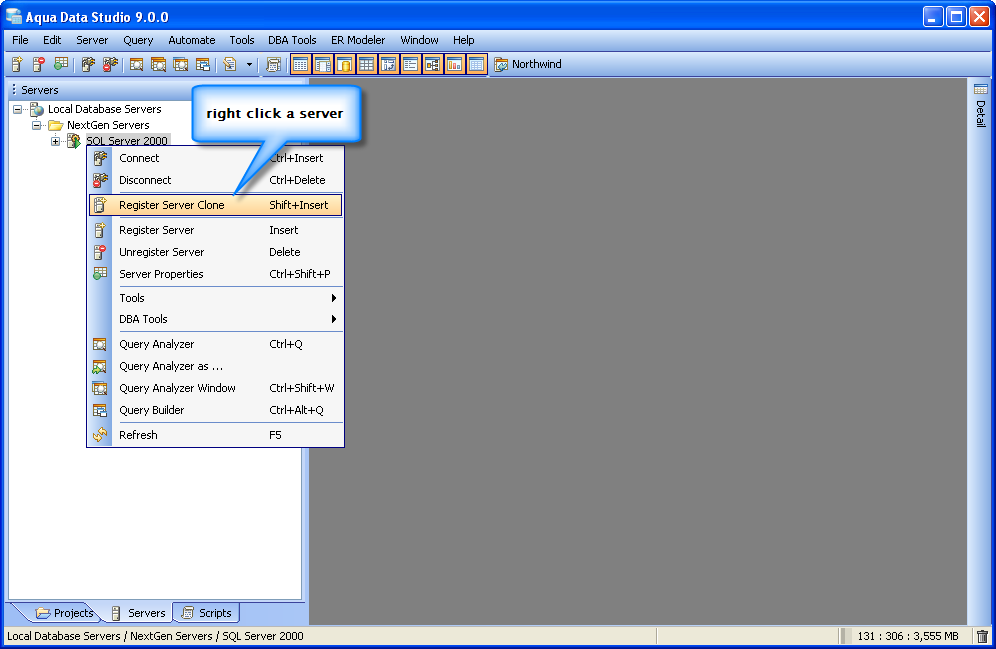Switch to the Projects tab
Screen dimensions: 996x649
[x=64, y=613]
